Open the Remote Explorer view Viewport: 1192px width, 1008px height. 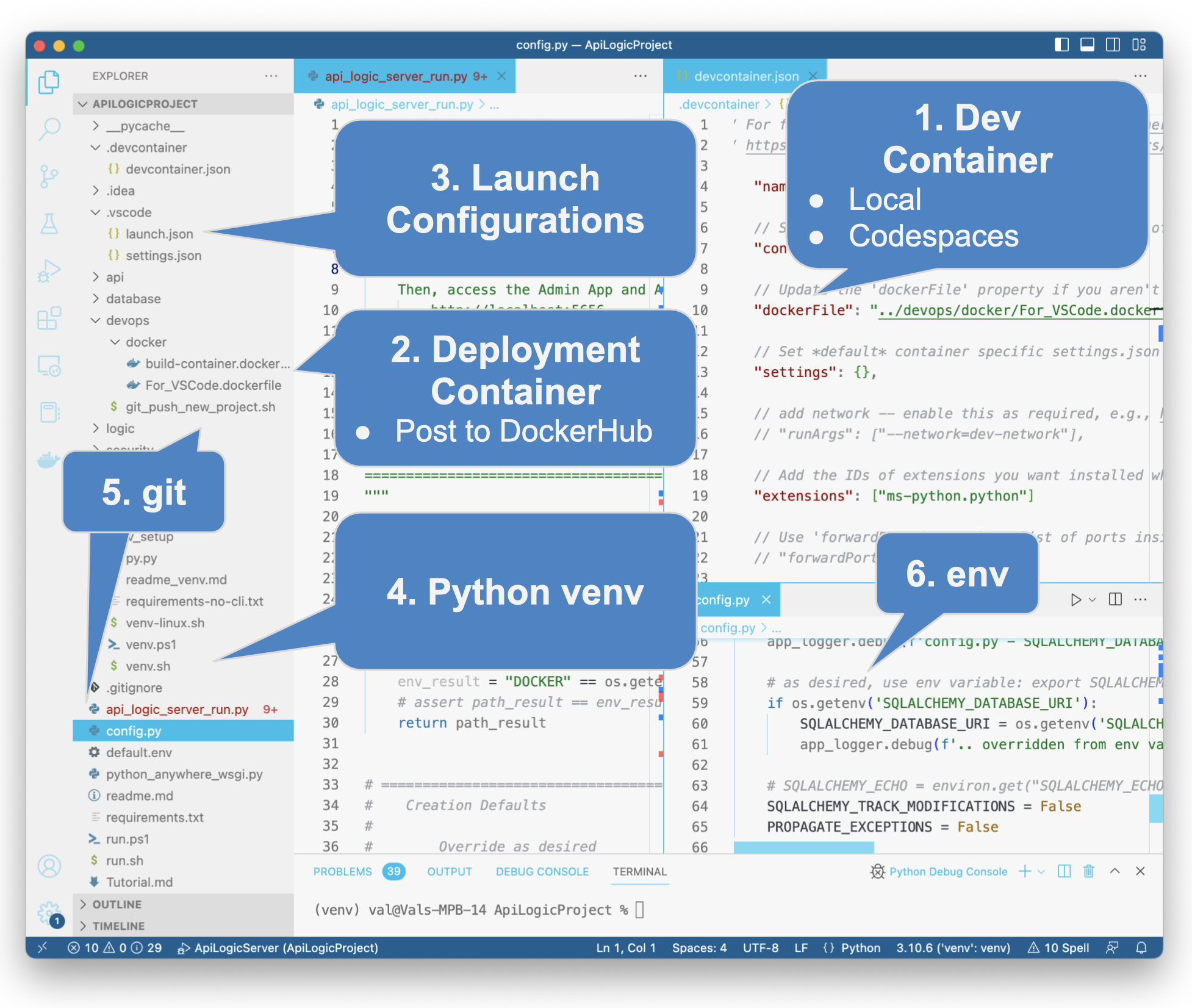pos(49,365)
